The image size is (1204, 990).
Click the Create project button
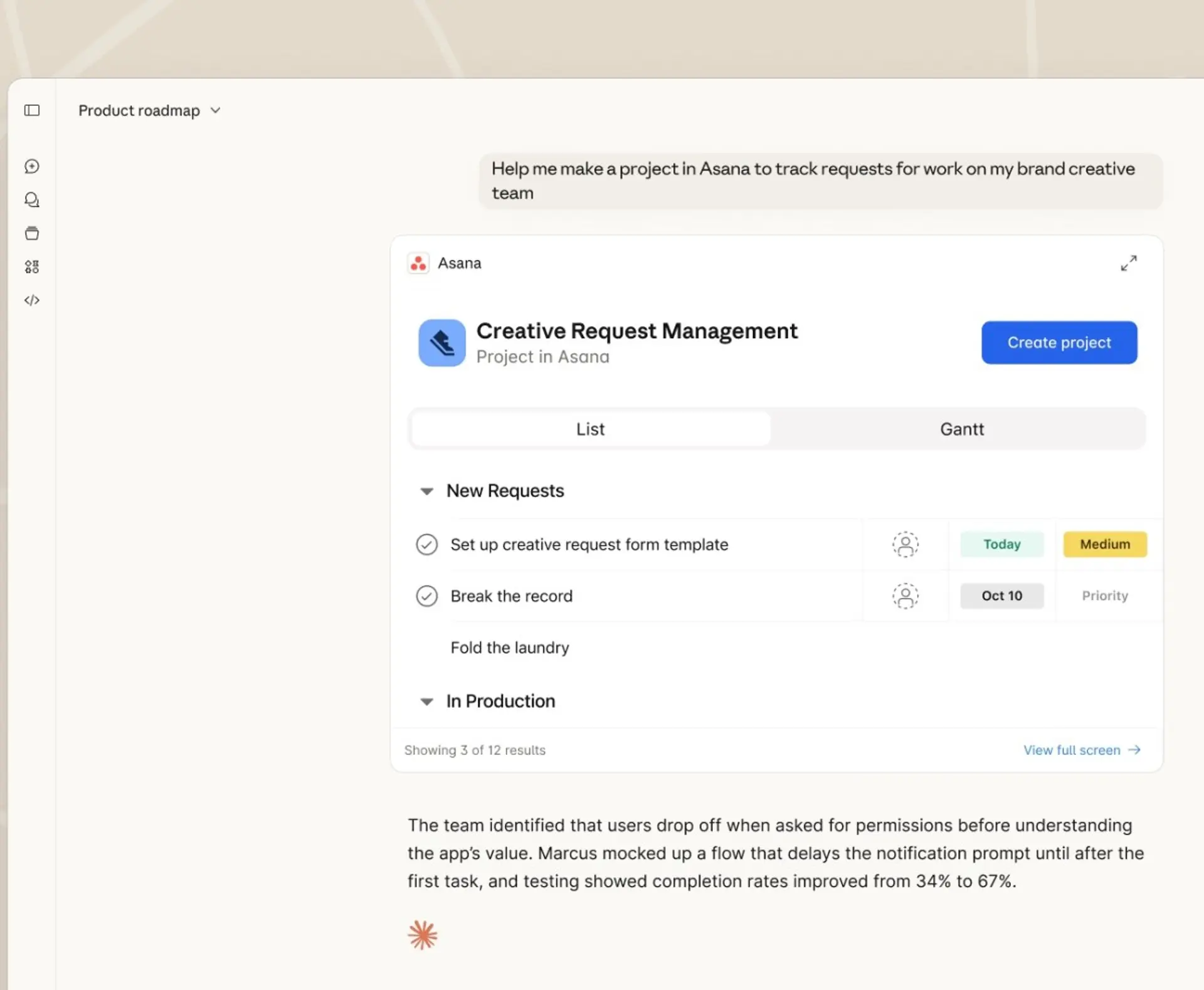pos(1059,342)
